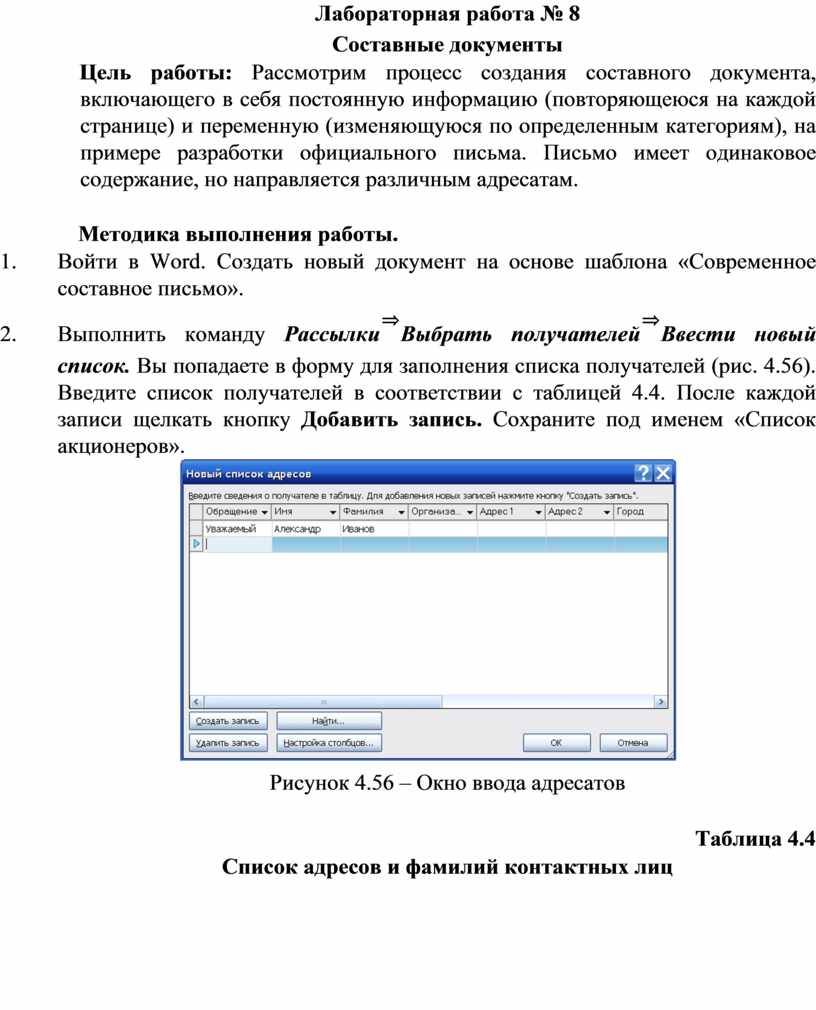Viewport: 816px width, 1010px height.
Task: Confirm the dialog with ОК
Action: pos(556,743)
